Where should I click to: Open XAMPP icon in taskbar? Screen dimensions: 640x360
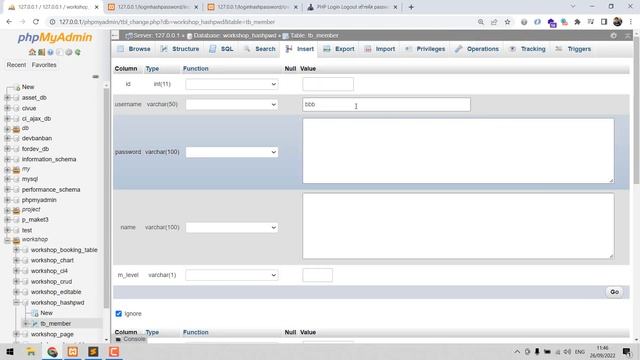[73, 352]
